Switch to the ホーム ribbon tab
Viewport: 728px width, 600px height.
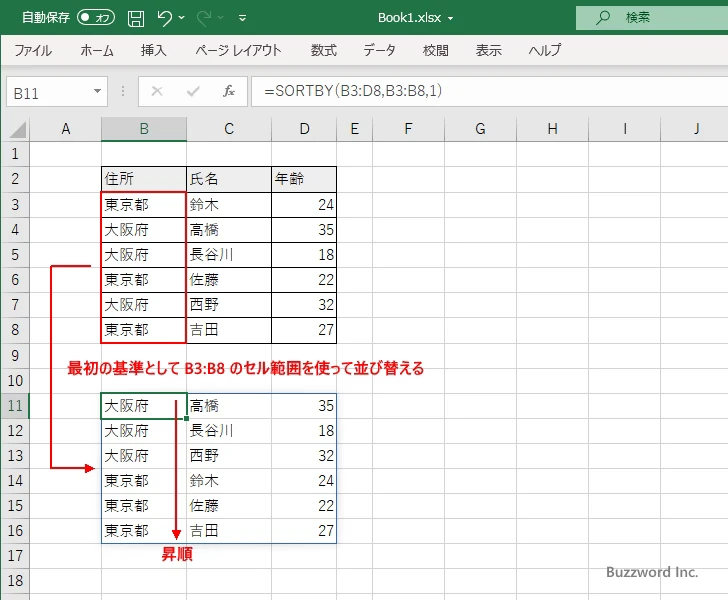point(97,50)
